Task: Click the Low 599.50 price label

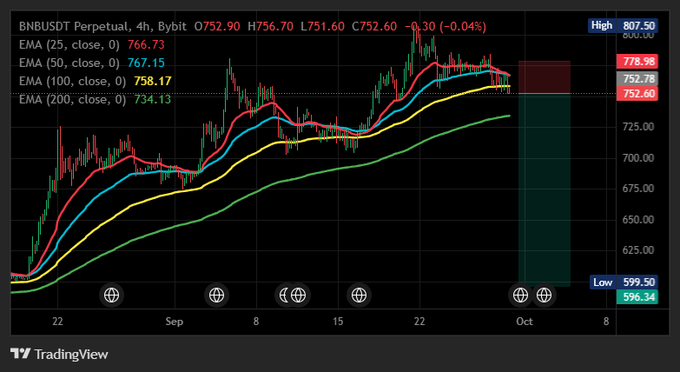Action: (x=623, y=282)
